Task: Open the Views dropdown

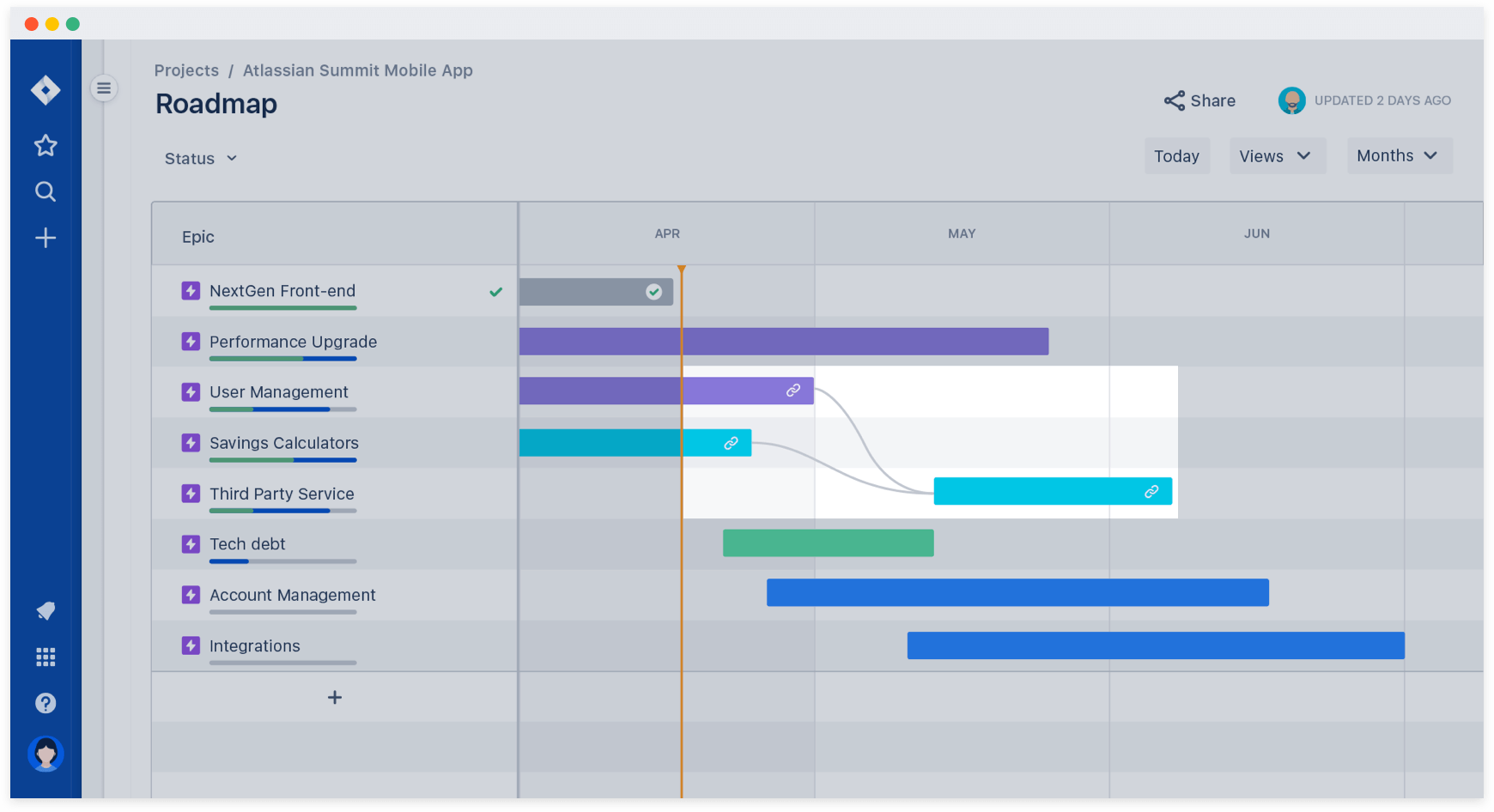Action: 1277,155
